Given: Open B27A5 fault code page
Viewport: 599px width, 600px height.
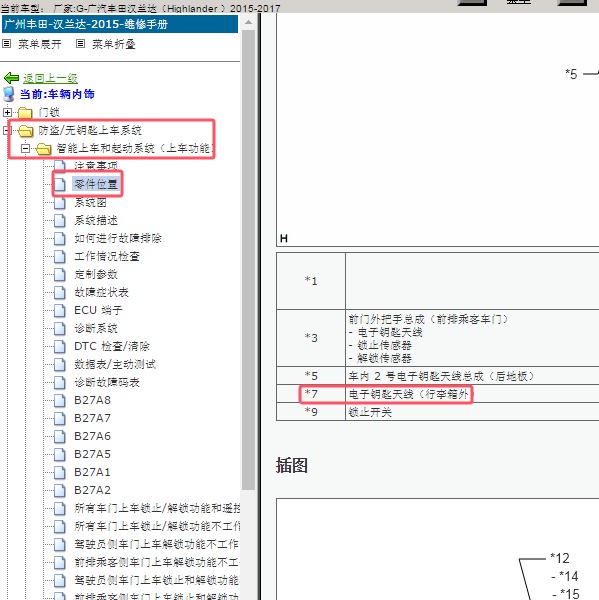Looking at the screenshot, I should 92,454.
